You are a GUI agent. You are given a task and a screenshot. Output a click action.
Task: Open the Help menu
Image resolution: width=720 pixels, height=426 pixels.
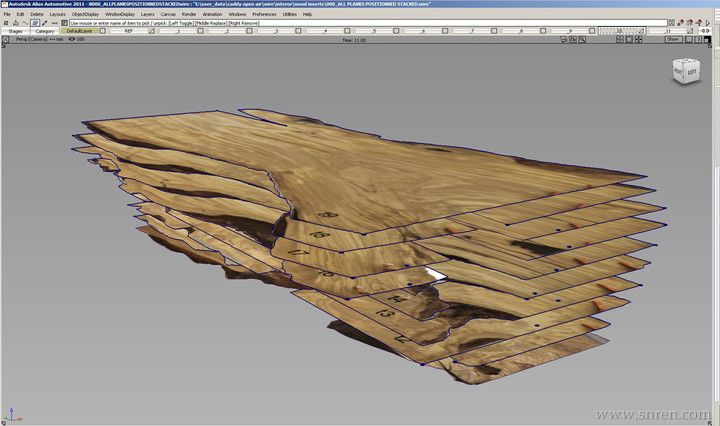307,14
